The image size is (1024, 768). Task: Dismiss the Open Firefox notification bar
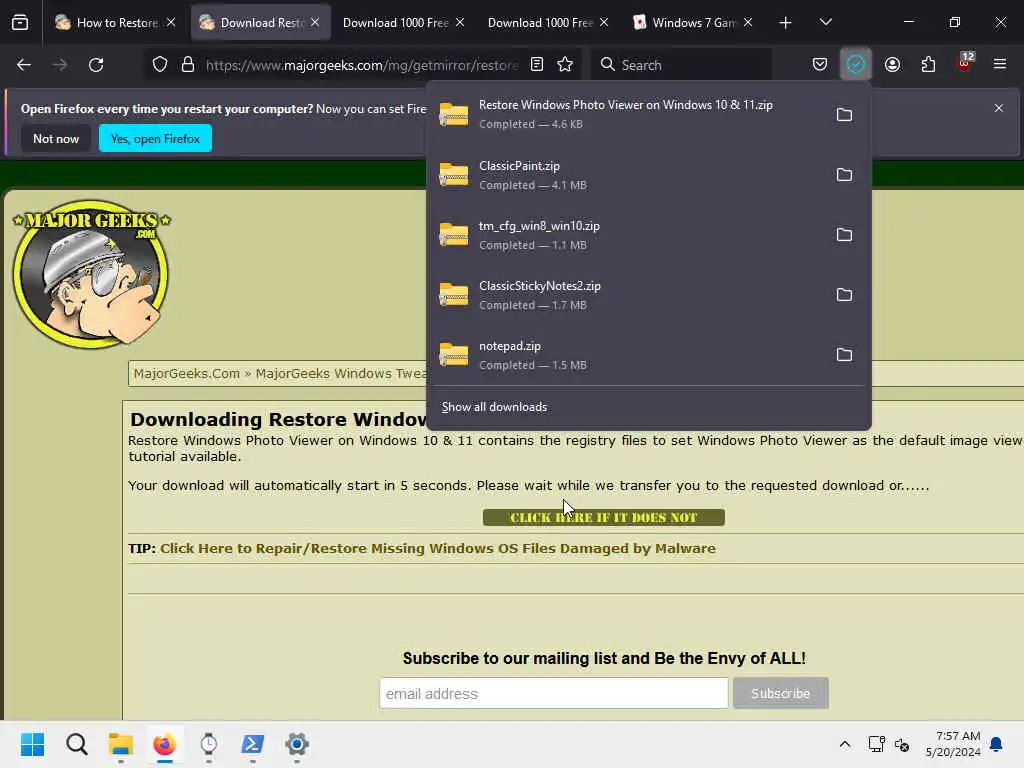(999, 108)
